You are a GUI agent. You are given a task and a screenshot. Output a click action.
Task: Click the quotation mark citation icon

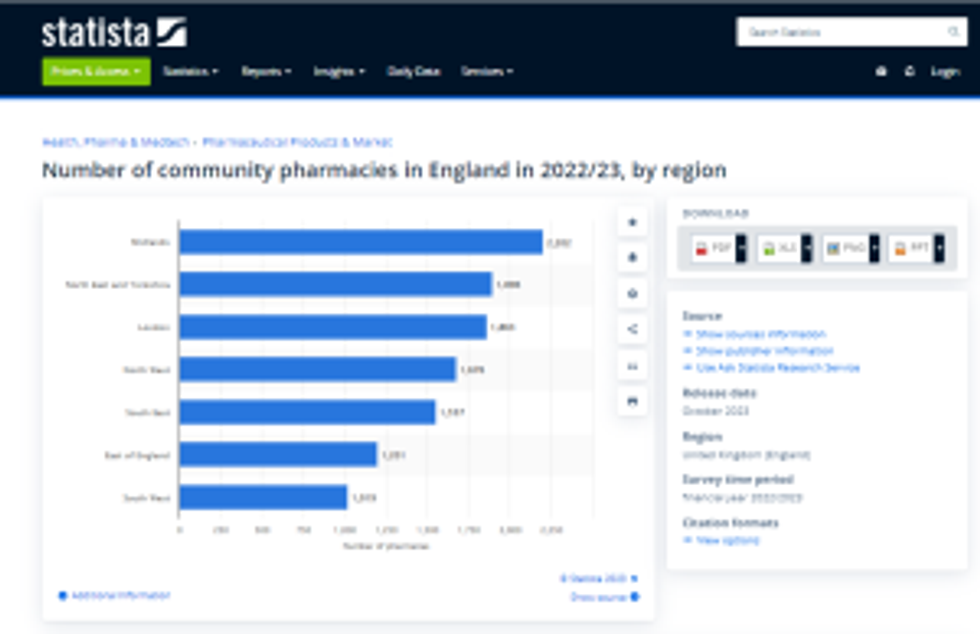(x=631, y=366)
